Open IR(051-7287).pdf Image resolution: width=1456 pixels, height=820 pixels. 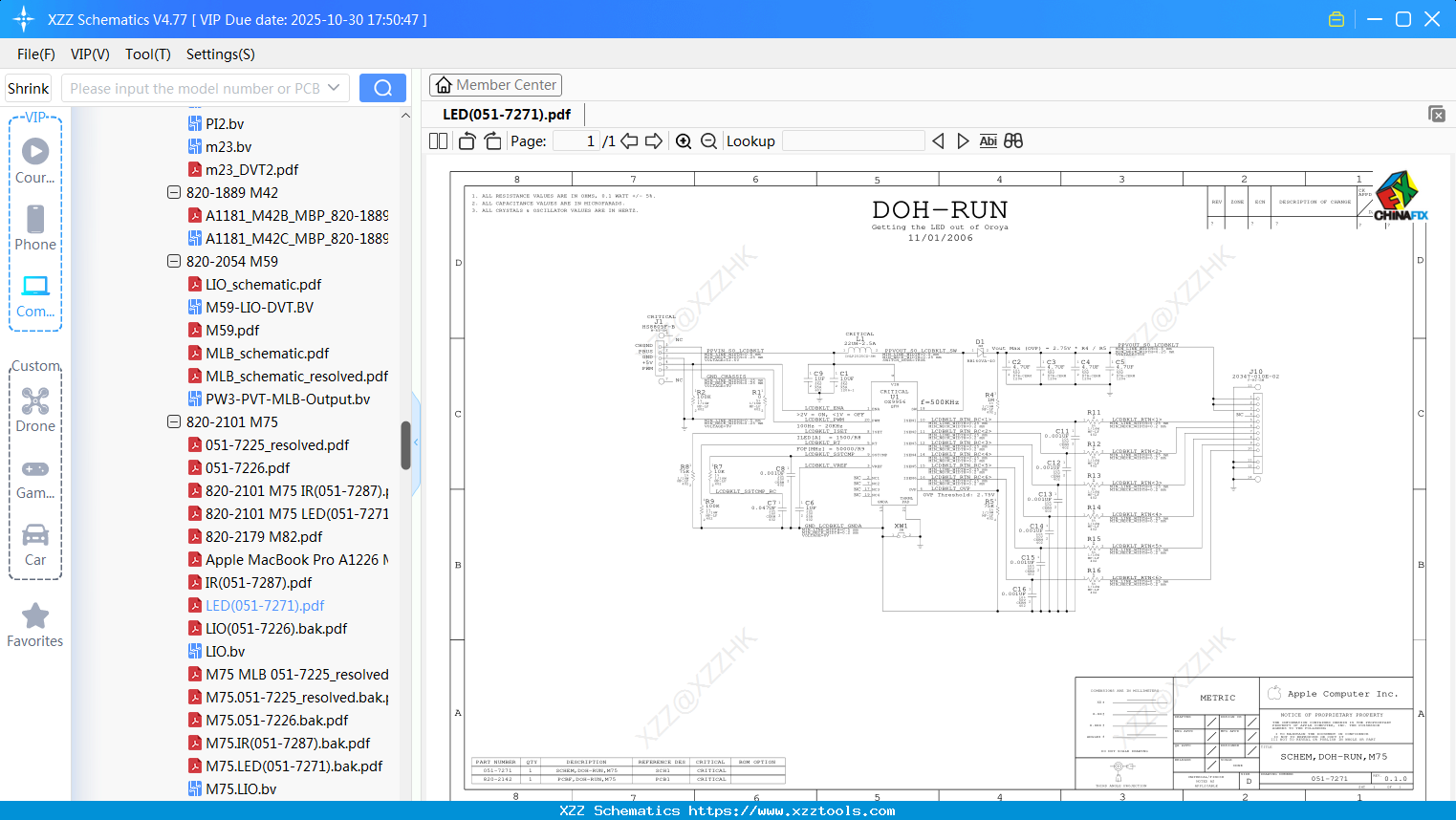tap(258, 582)
